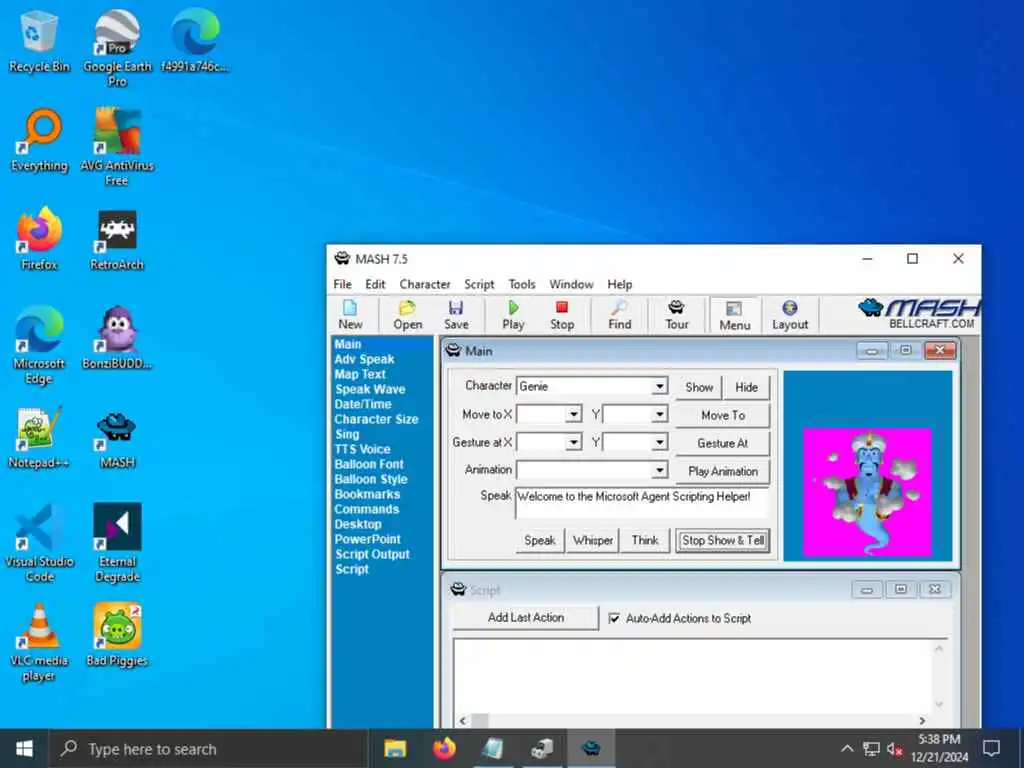1024x768 pixels.
Task: Show hidden system tray icons chevron
Action: pos(846,748)
